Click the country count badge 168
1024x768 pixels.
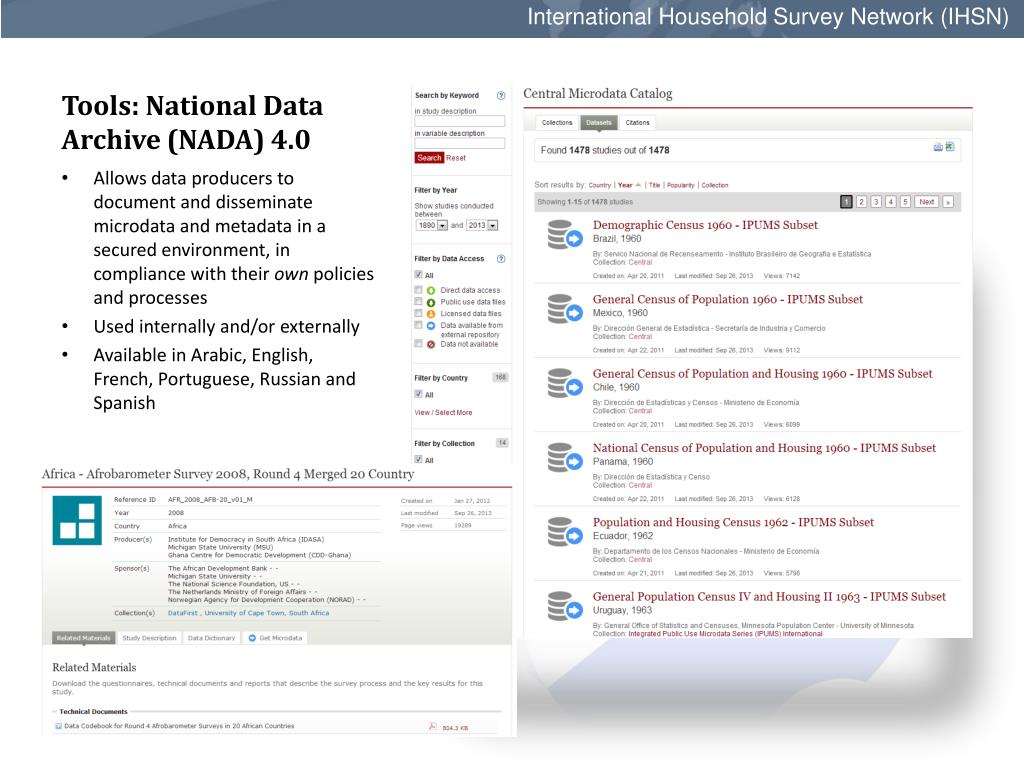[x=500, y=377]
